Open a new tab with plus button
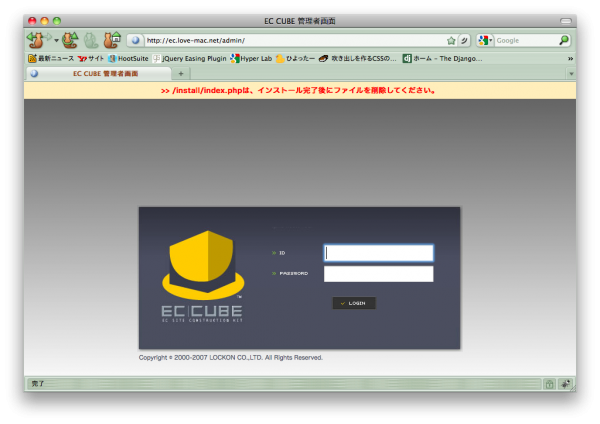The width and height of the screenshot is (600, 424). pyautogui.click(x=181, y=73)
